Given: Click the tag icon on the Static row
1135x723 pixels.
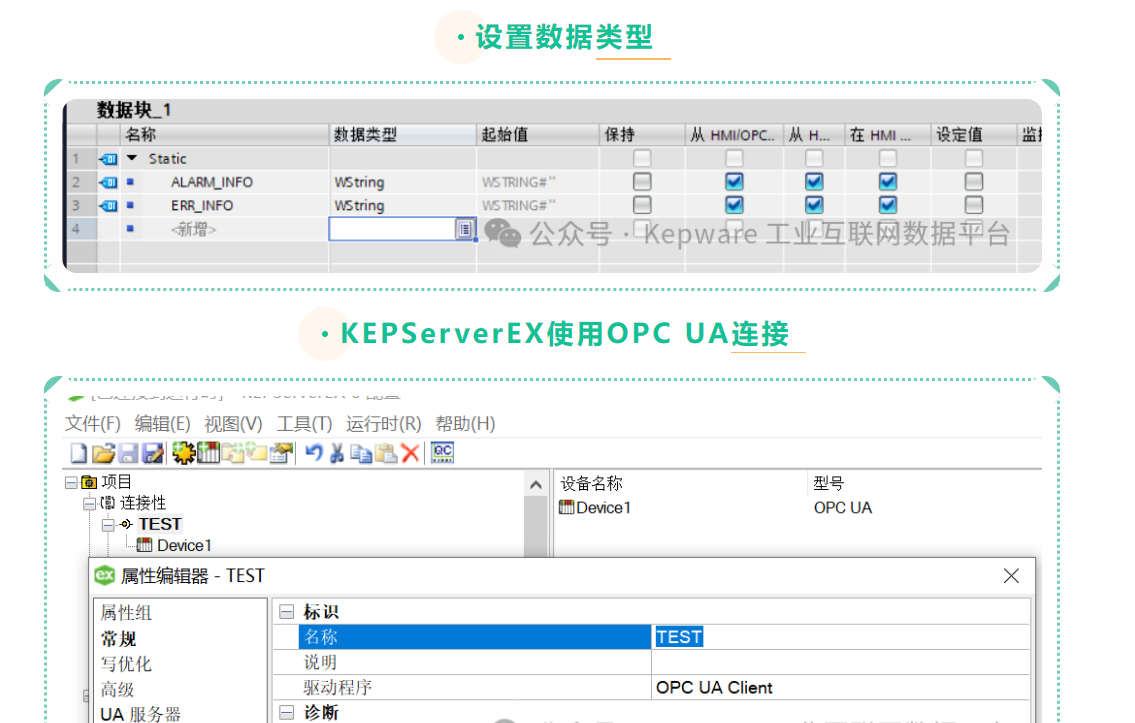Looking at the screenshot, I should click(x=109, y=159).
